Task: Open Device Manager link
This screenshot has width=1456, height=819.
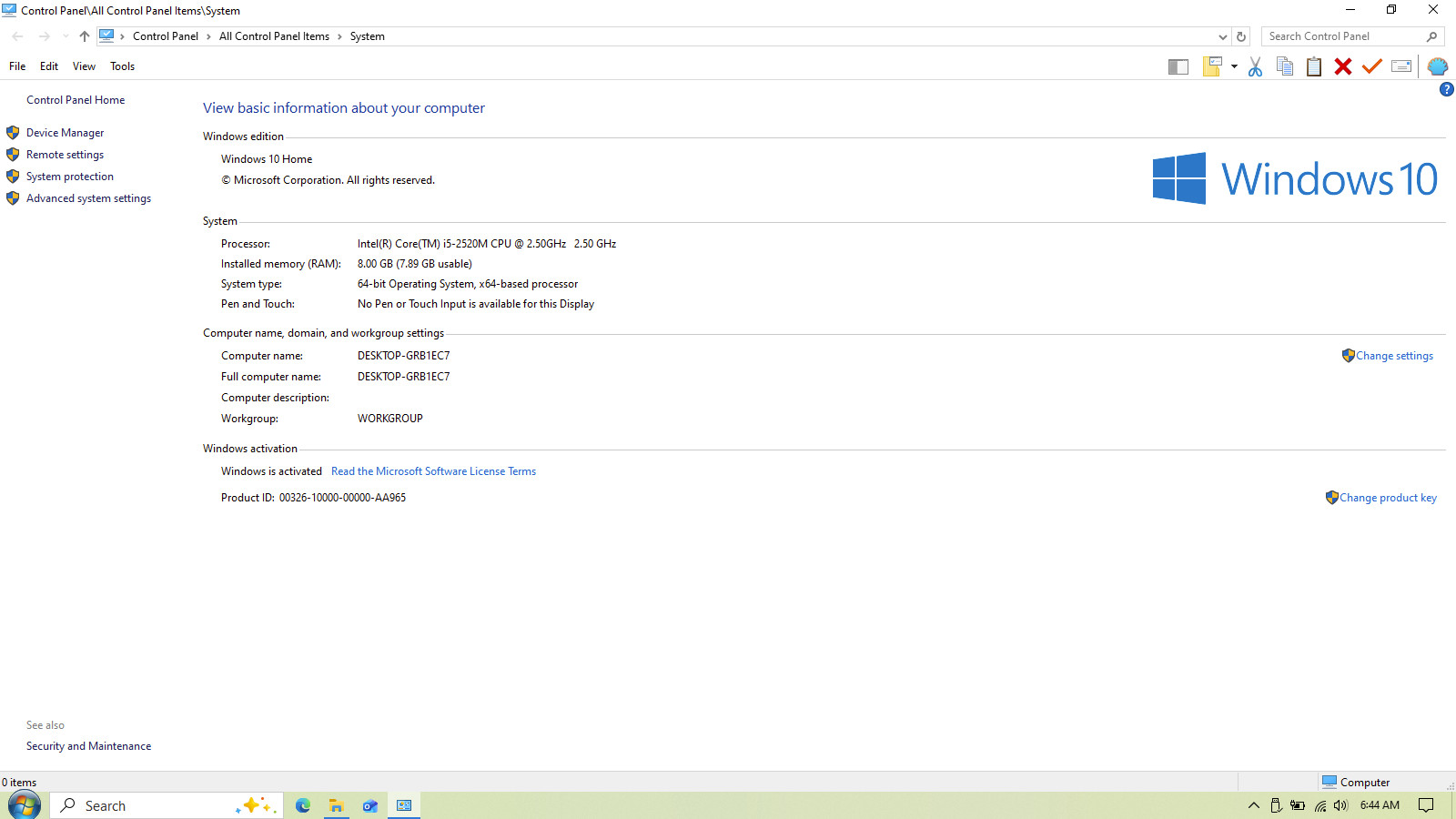Action: point(65,133)
